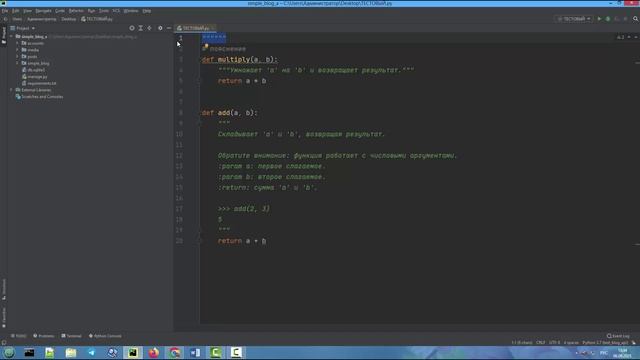
Task: Select db.sqlite3 file in tree
Action: point(33,70)
